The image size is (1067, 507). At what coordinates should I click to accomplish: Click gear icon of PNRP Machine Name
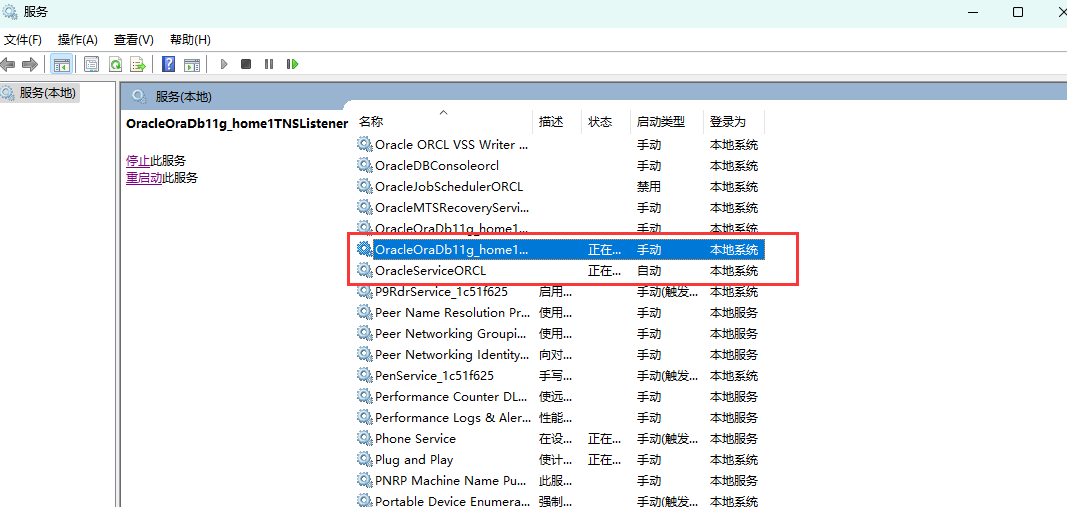click(x=365, y=480)
